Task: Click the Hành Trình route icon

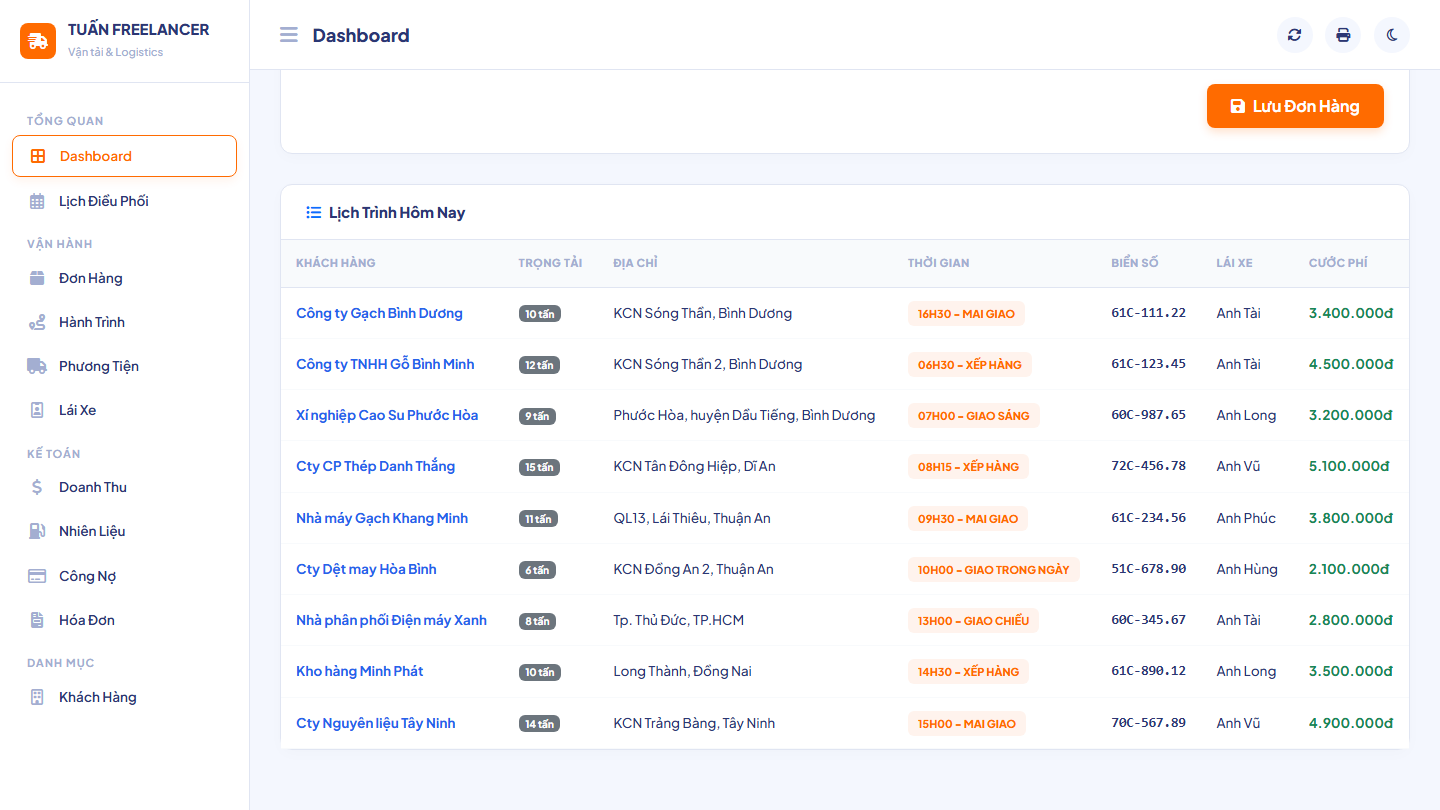Action: pyautogui.click(x=37, y=322)
